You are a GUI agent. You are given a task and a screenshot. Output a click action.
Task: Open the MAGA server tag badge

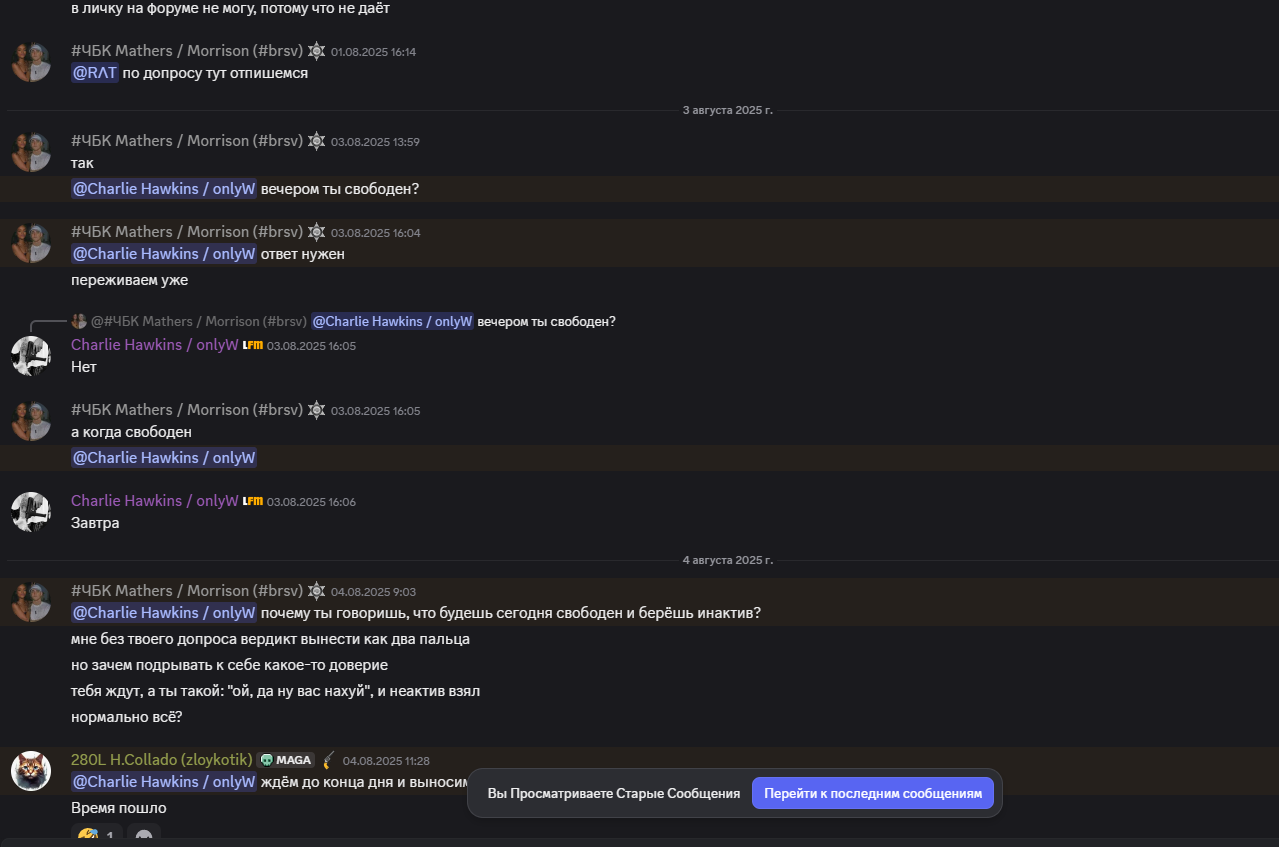(285, 760)
